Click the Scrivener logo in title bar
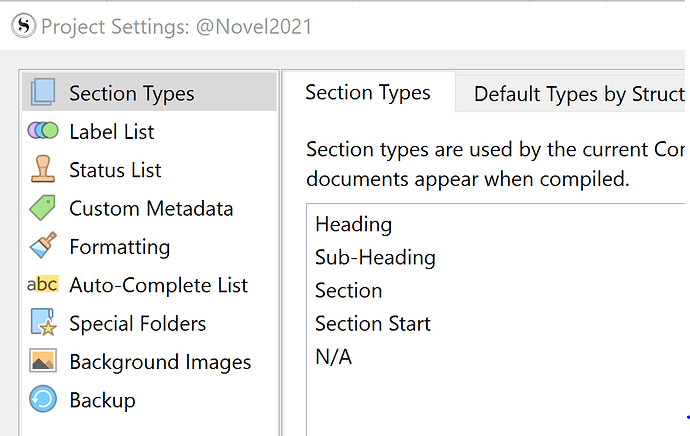This screenshot has height=436, width=690. 23,26
